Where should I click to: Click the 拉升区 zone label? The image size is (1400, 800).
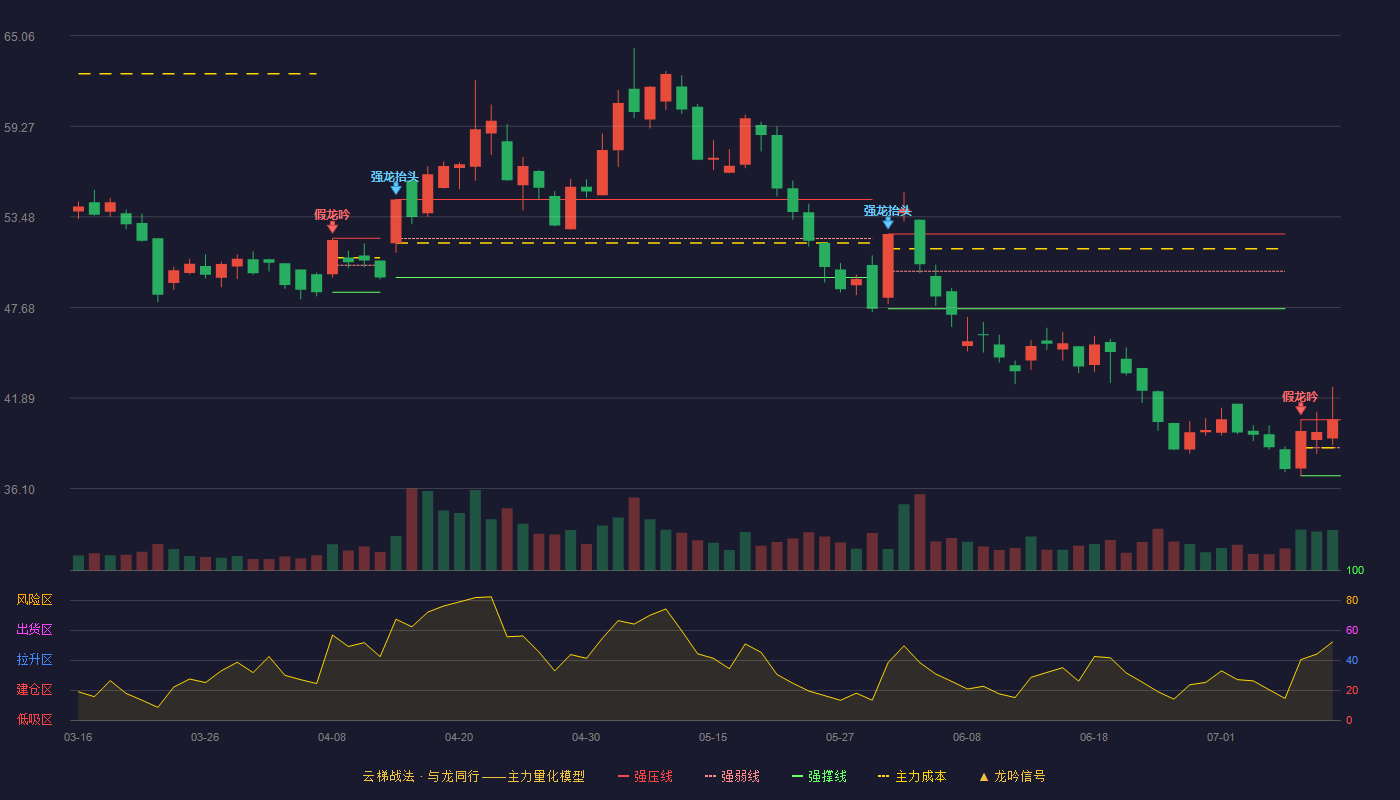tap(35, 660)
